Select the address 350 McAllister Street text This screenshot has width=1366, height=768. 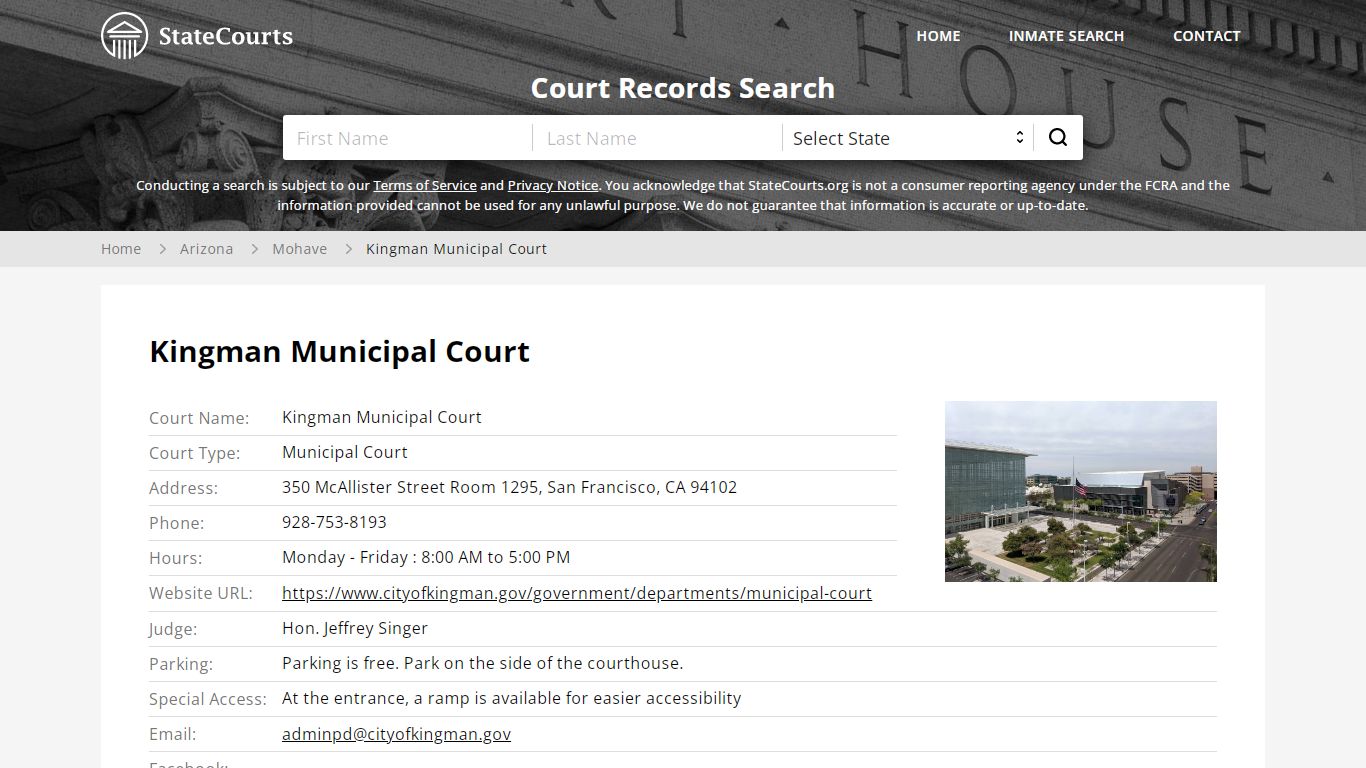coord(509,487)
